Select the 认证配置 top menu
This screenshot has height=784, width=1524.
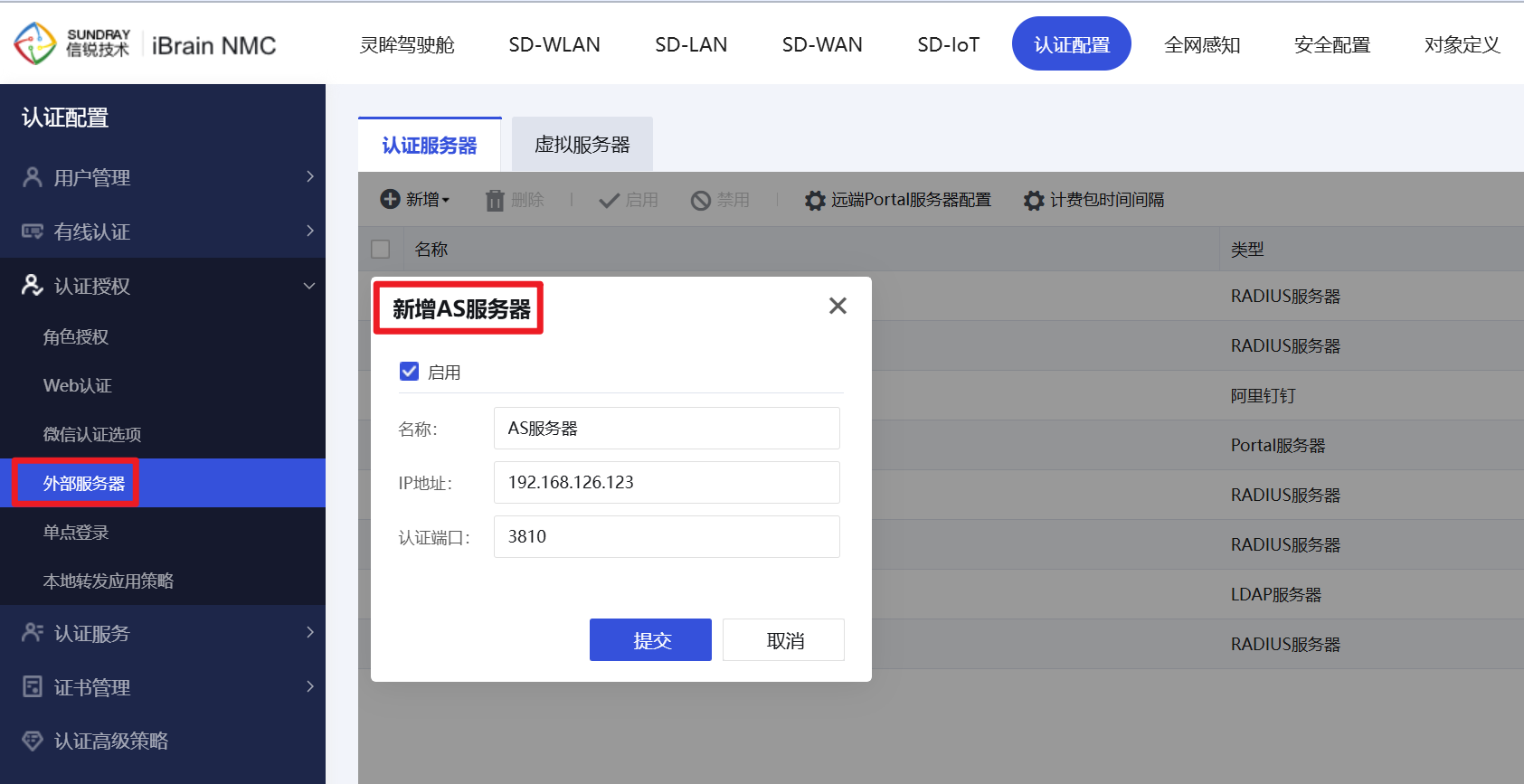1072,43
